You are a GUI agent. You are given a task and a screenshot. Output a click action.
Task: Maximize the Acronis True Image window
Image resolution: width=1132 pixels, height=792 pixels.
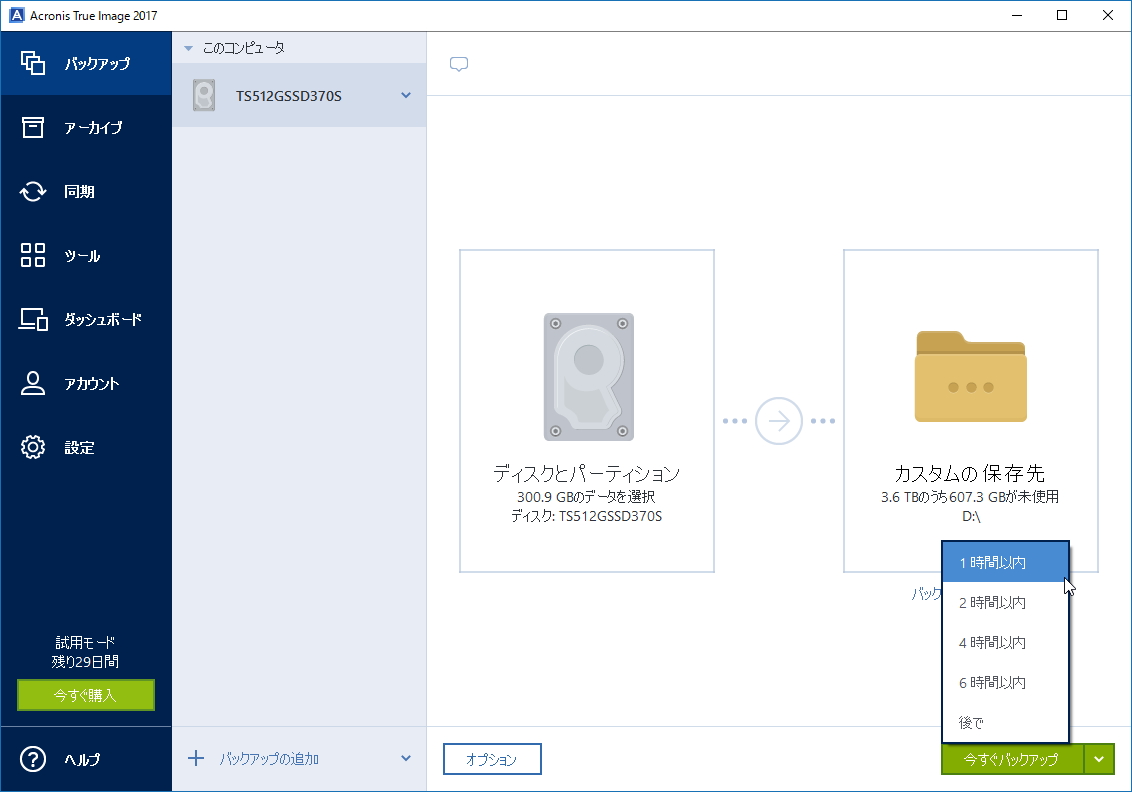(x=1062, y=15)
